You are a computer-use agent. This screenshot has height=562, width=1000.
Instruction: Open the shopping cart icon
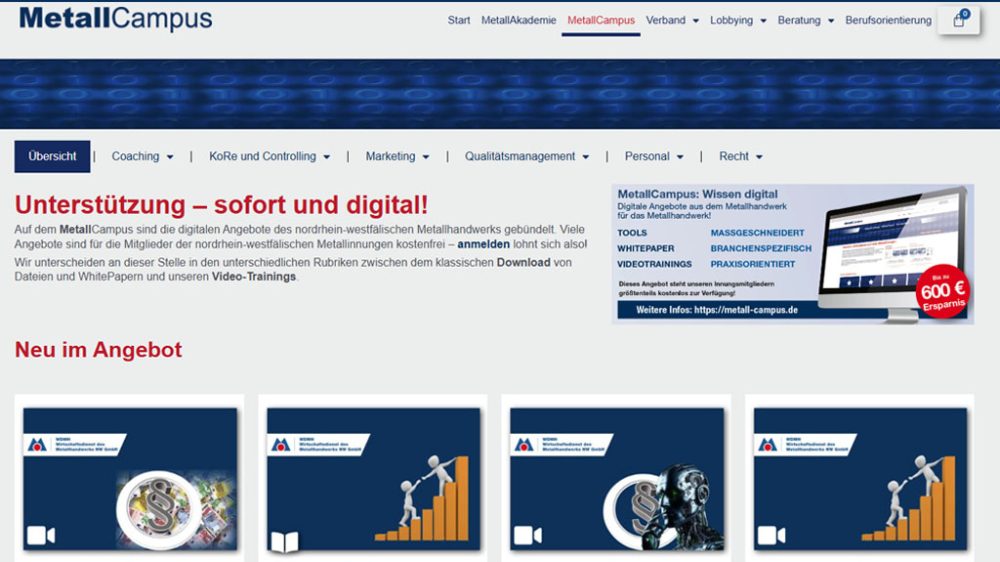coord(959,20)
